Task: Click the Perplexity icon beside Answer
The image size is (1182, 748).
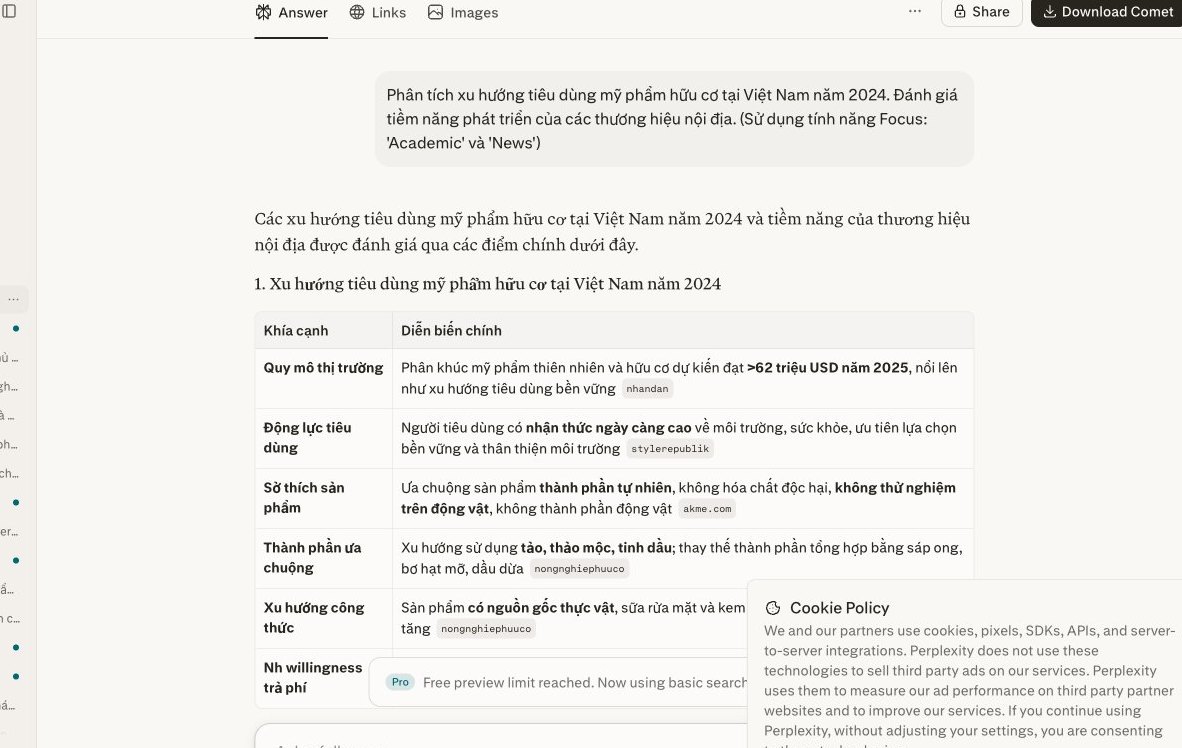Action: coord(263,12)
